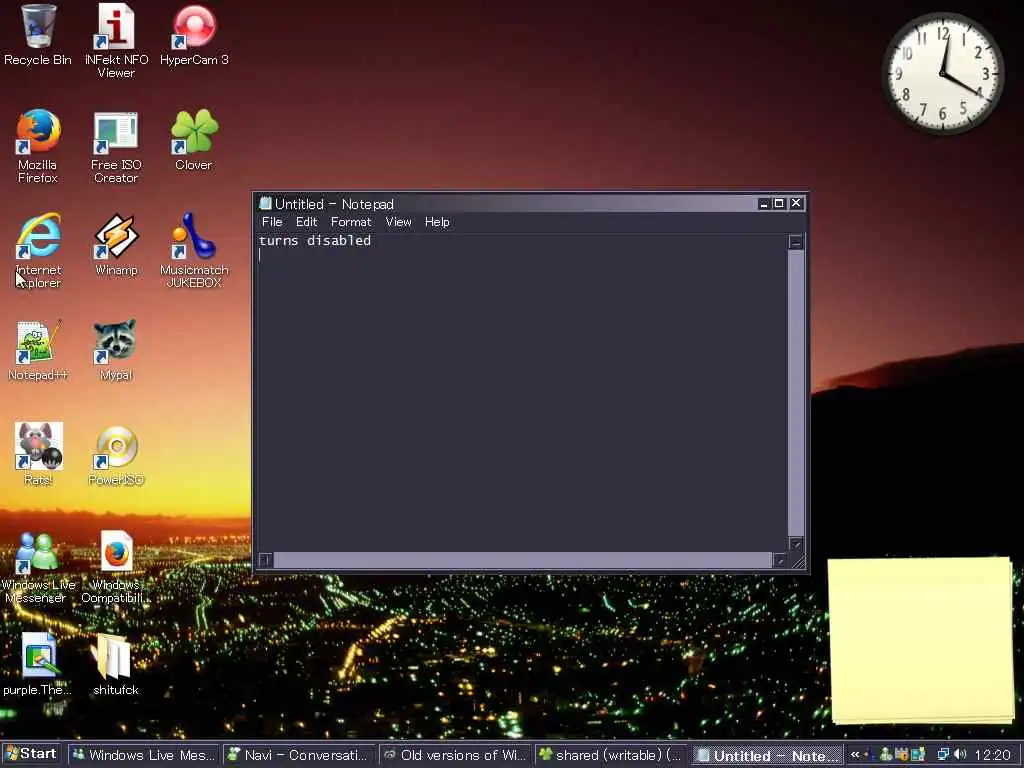Select the Free ISO Creator shortcut
The width and height of the screenshot is (1024, 768).
pos(116,146)
